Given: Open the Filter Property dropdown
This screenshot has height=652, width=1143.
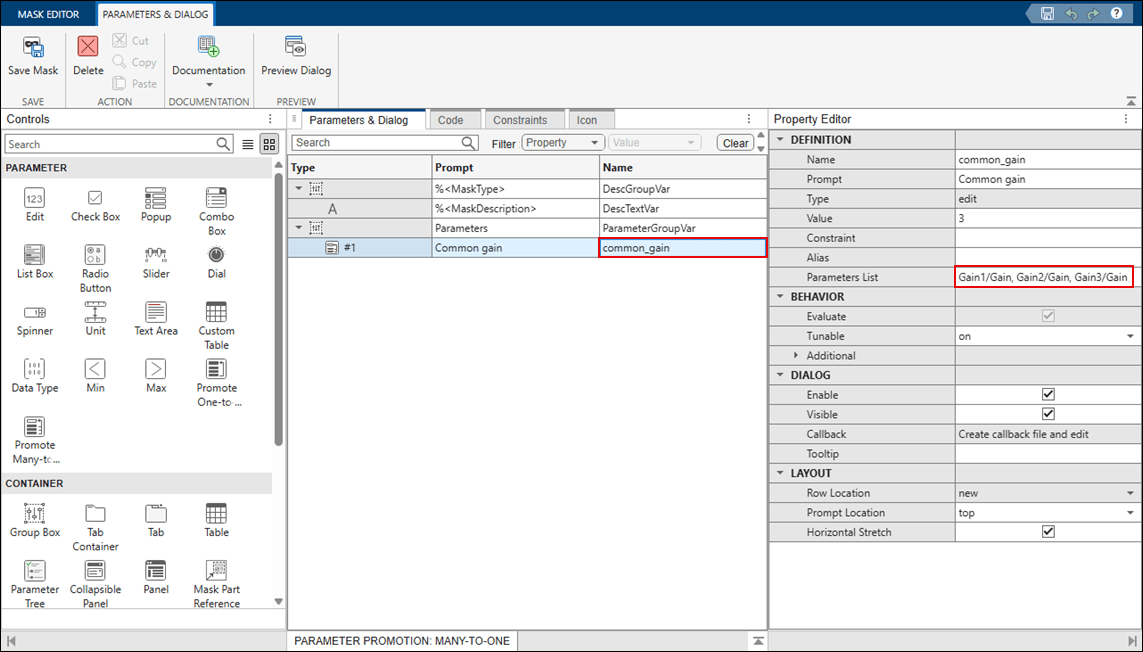Looking at the screenshot, I should 562,143.
